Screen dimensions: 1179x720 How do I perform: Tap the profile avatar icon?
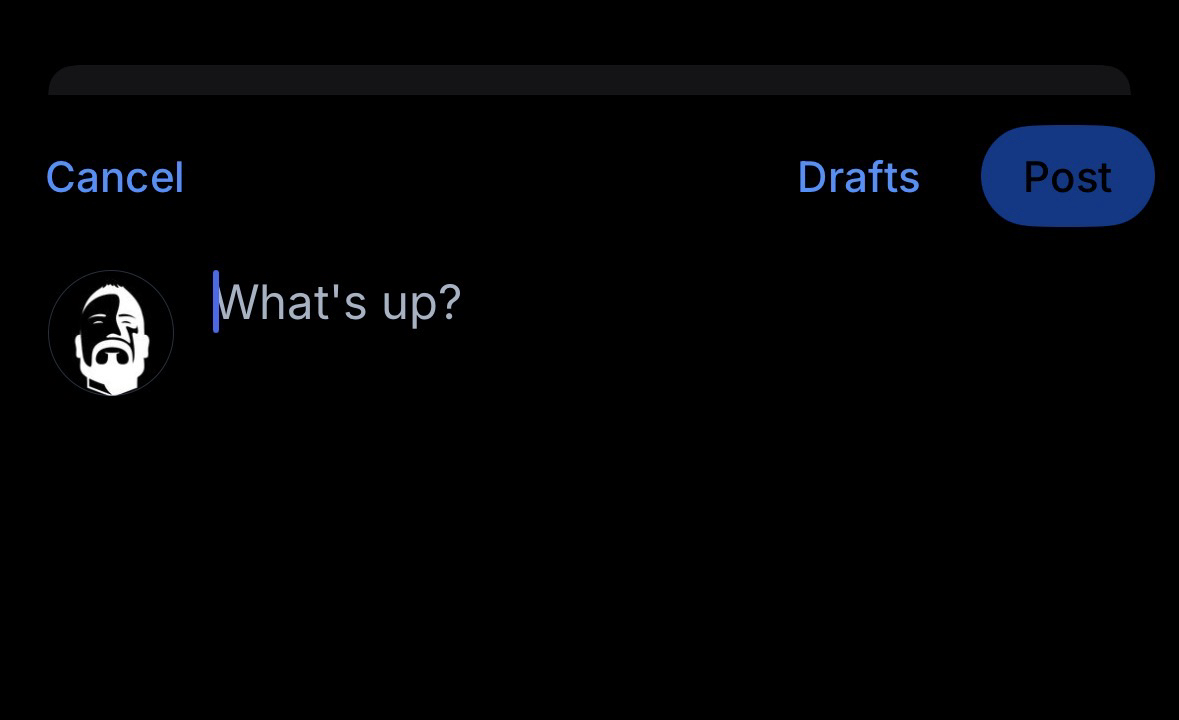click(111, 333)
